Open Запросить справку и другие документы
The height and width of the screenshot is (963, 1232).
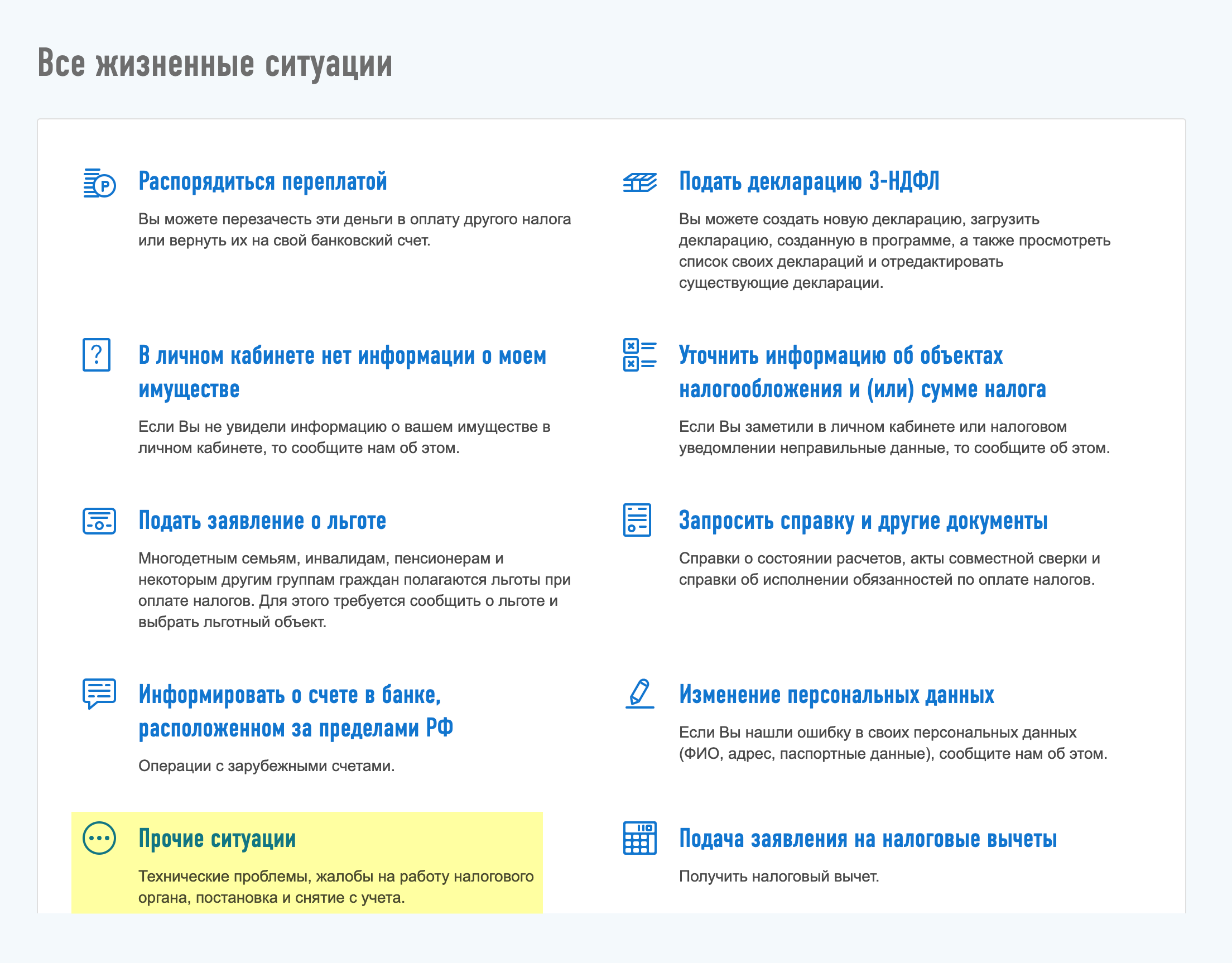[863, 521]
